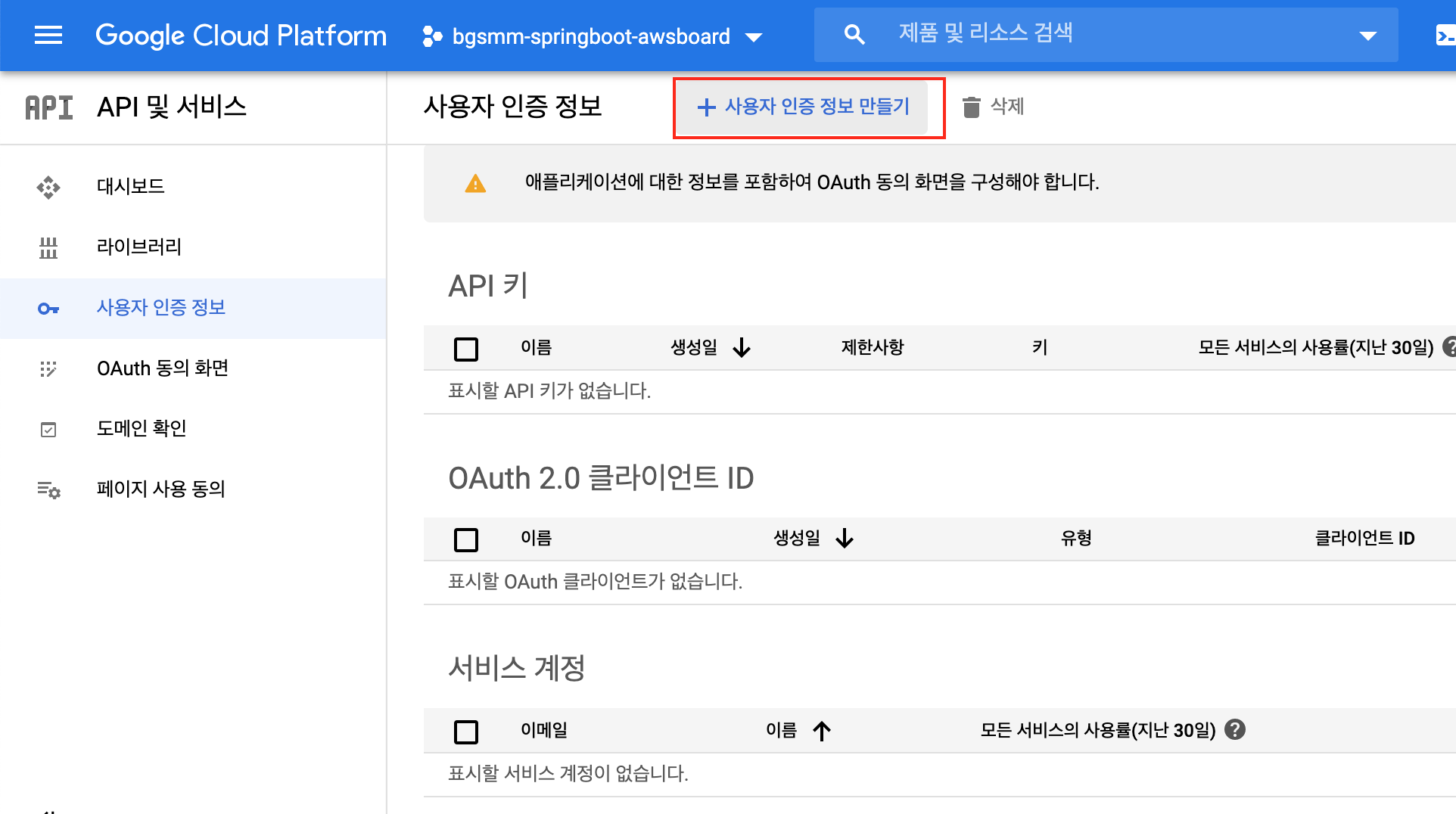The image size is (1456, 814).
Task: Click the Google Cloud Platform logo link
Action: pos(241,36)
